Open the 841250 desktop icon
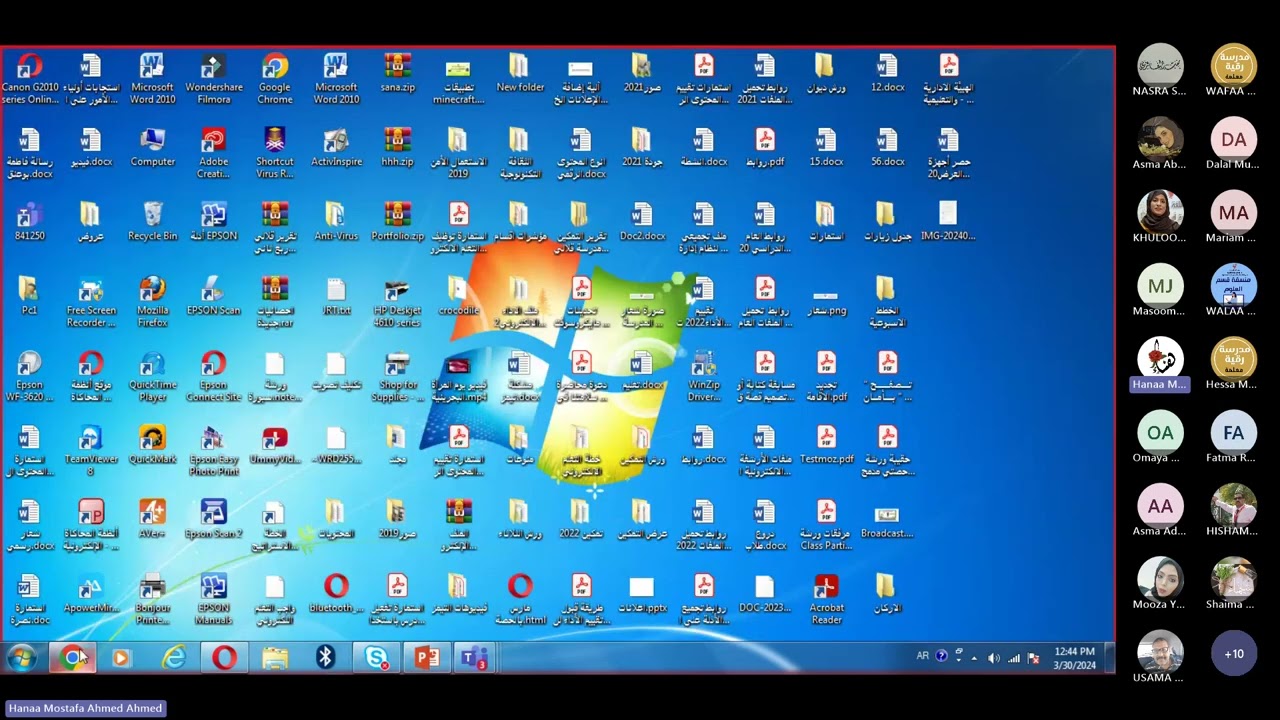Screen dimensions: 1280x720 pos(29,221)
